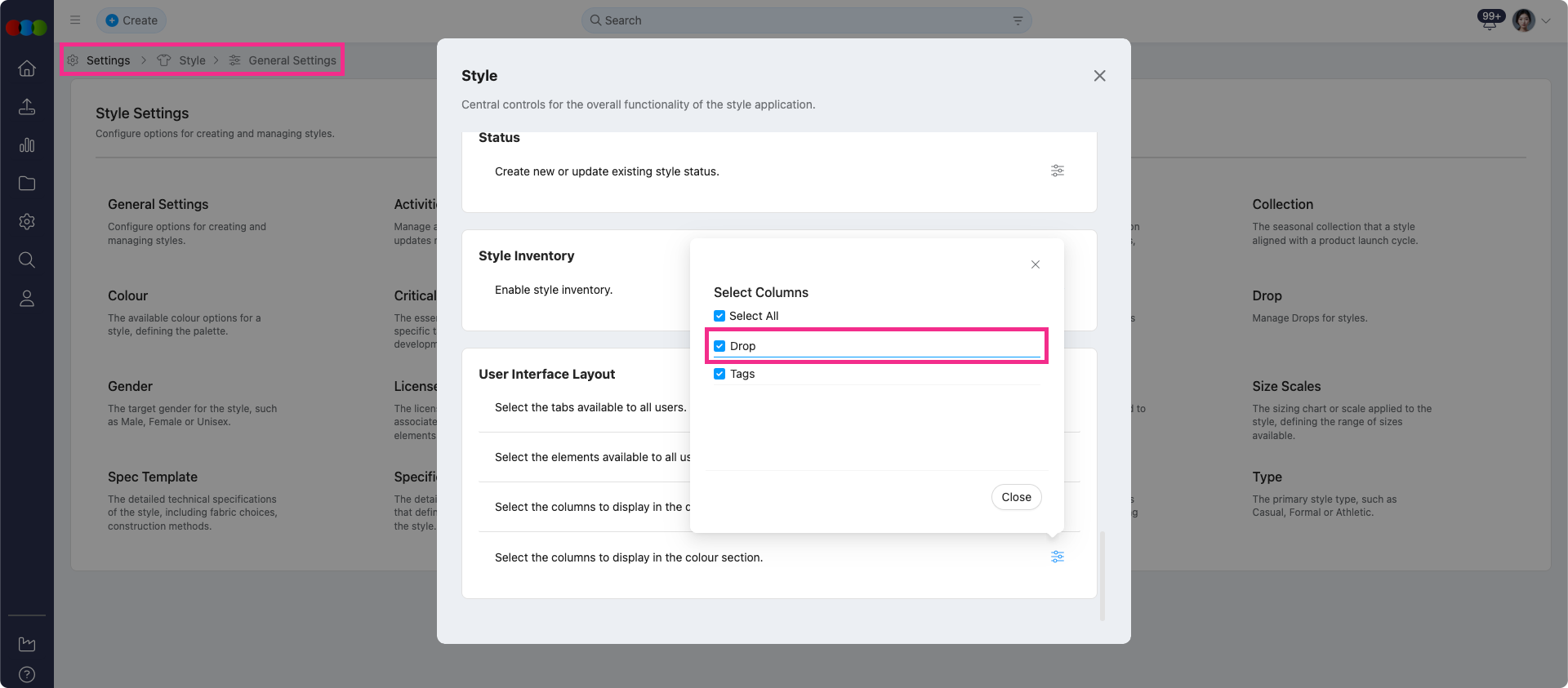The height and width of the screenshot is (688, 1568).
Task: Click the Close button in Select Columns
Action: (x=1016, y=497)
